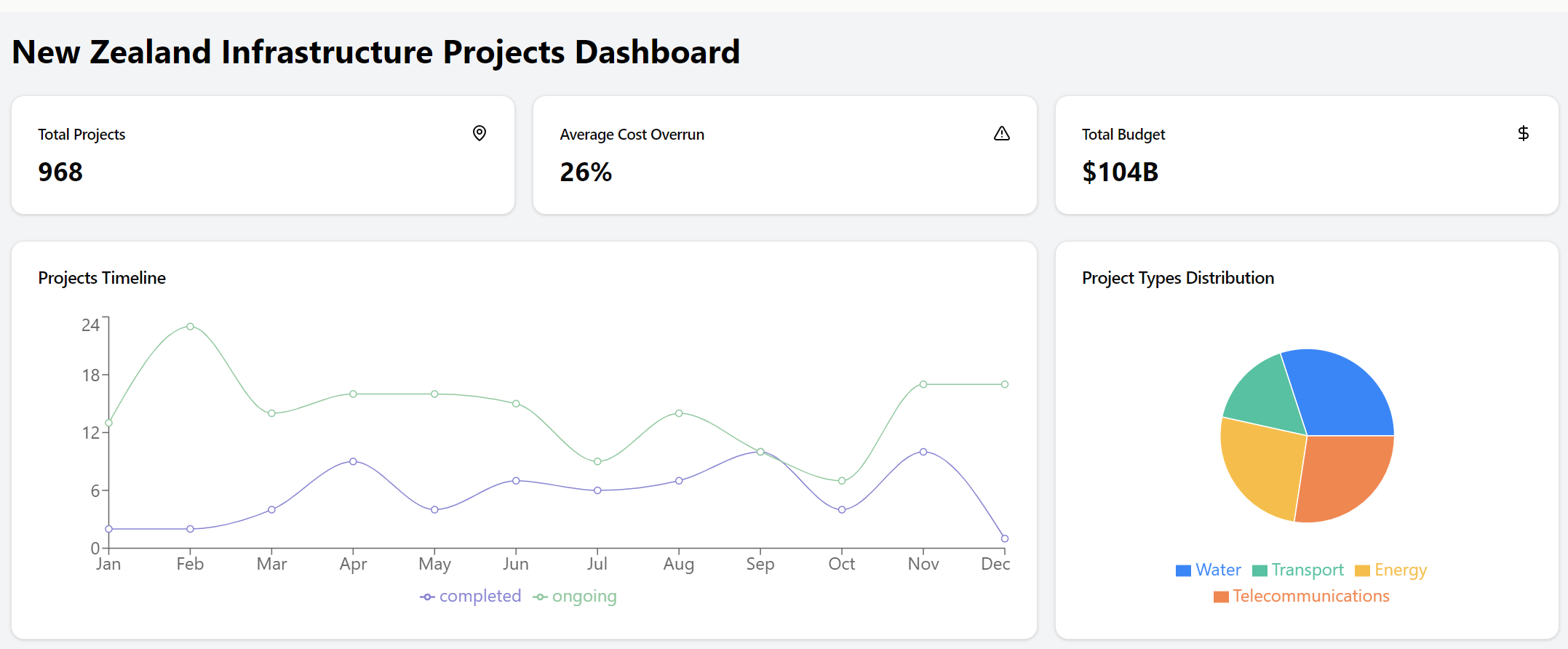This screenshot has height=649, width=1568.
Task: Toggle the ongoing series in chart legend
Action: click(575, 597)
